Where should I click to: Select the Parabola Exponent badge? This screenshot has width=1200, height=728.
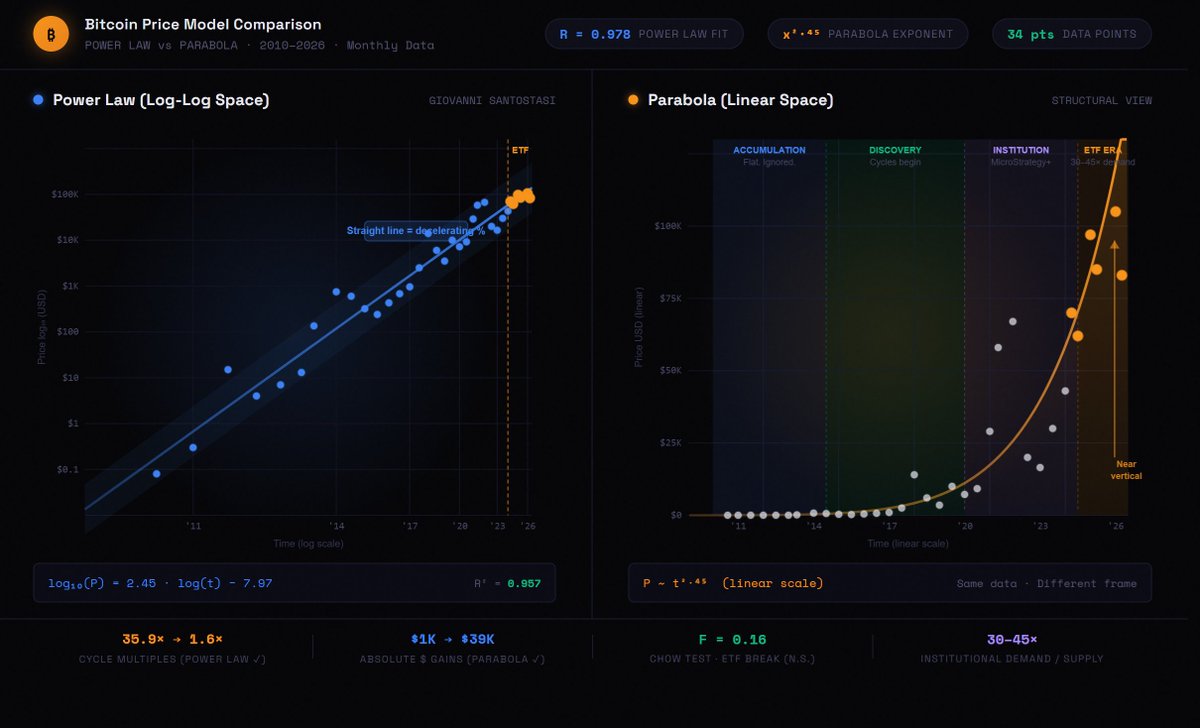tap(868, 34)
